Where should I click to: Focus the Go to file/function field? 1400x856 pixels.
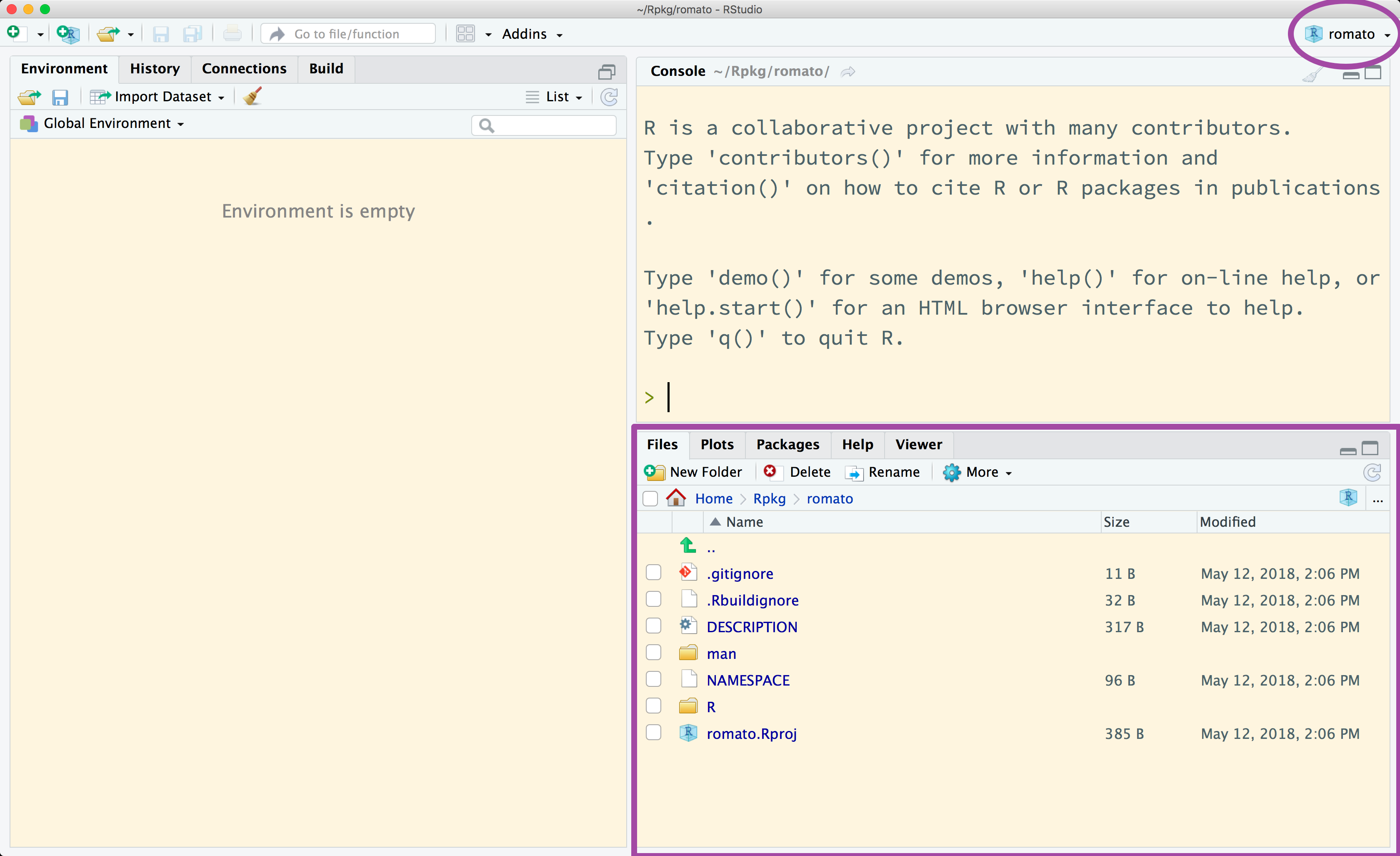tap(348, 34)
